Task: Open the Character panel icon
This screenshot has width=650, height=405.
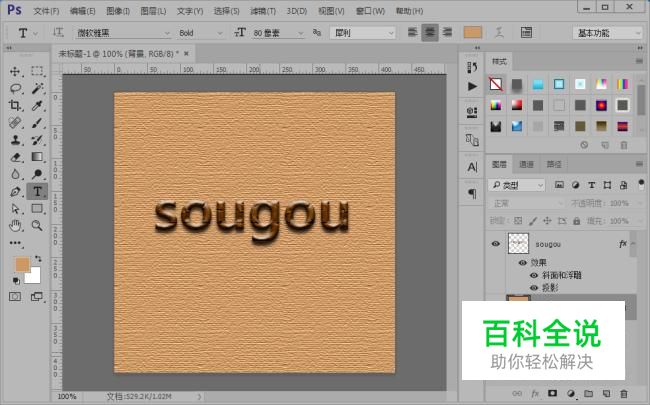Action: [472, 167]
